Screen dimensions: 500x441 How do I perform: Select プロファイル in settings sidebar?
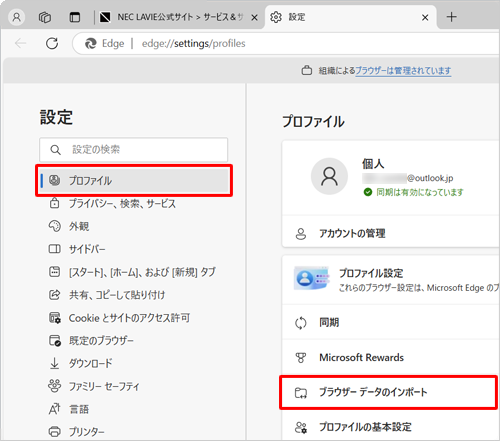[x=134, y=180]
